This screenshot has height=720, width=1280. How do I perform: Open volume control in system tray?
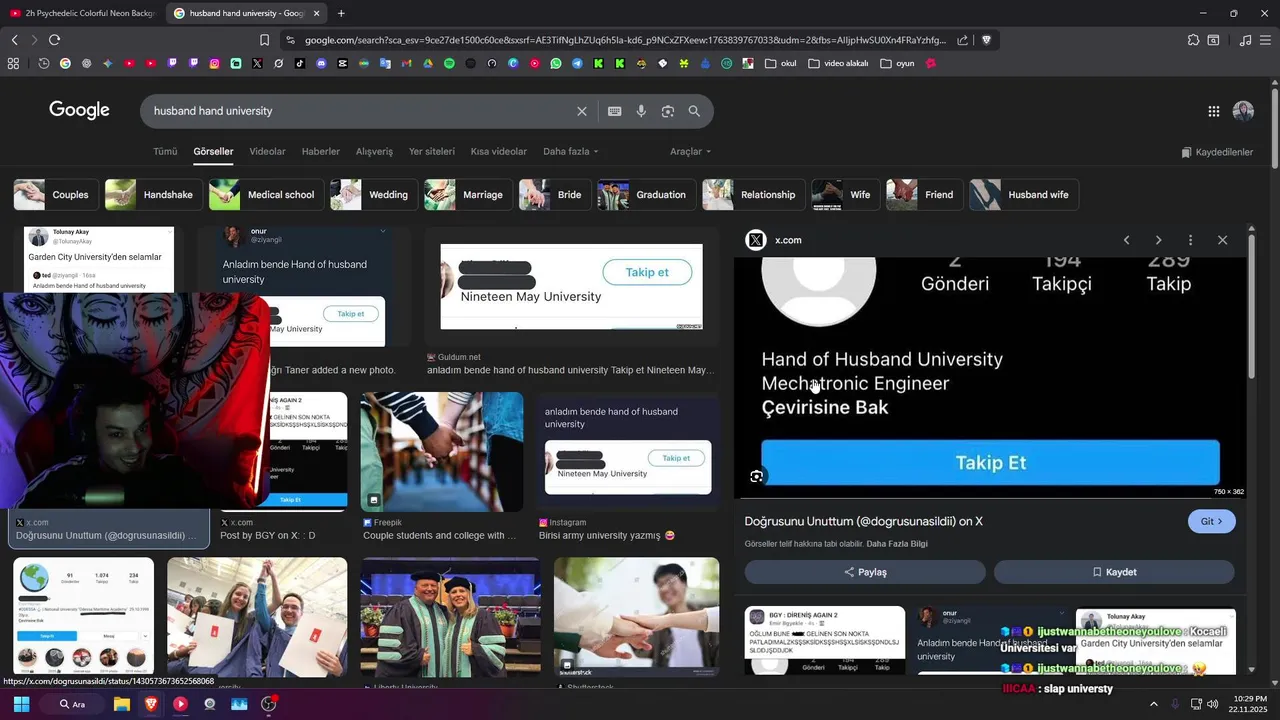pyautogui.click(x=1213, y=704)
